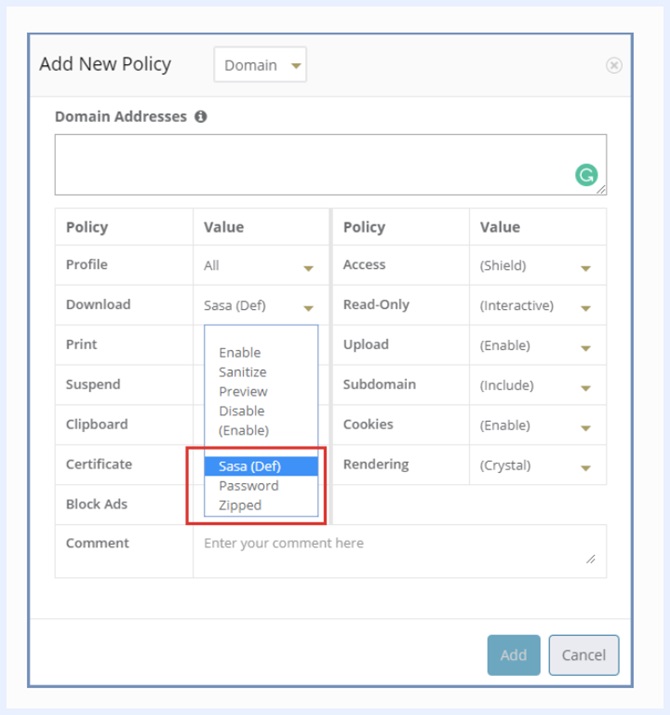Select Disable in the Download list

point(242,411)
